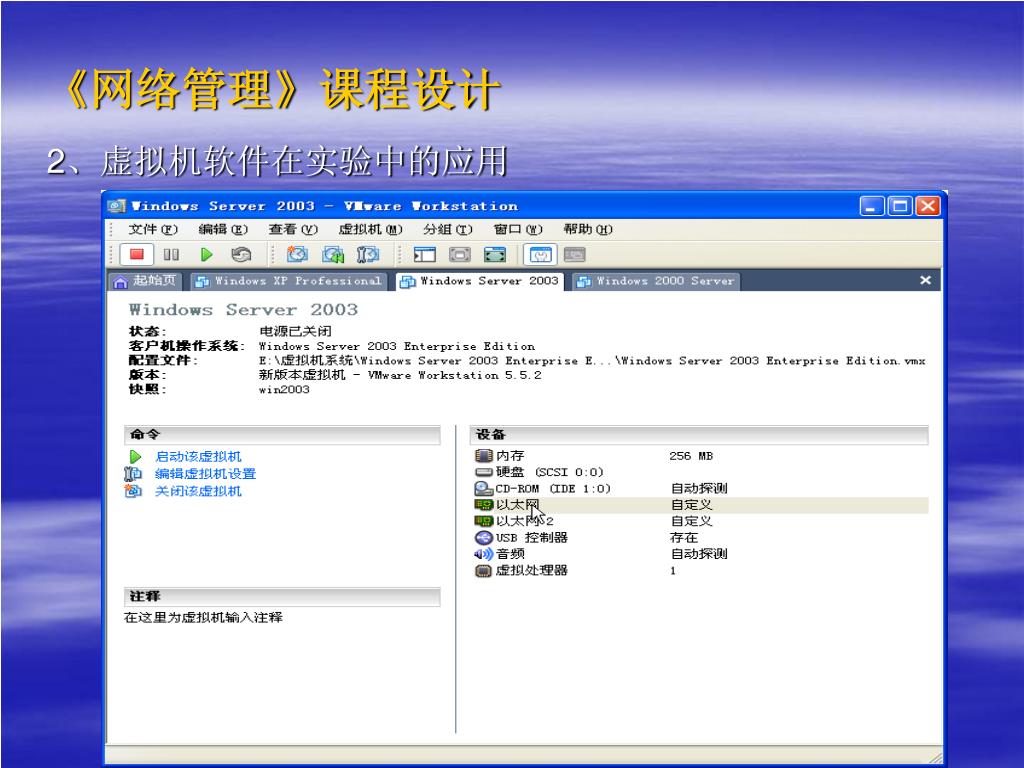Select the USB 控制器 device label
Viewport: 1024px width, 768px height.
(532, 537)
